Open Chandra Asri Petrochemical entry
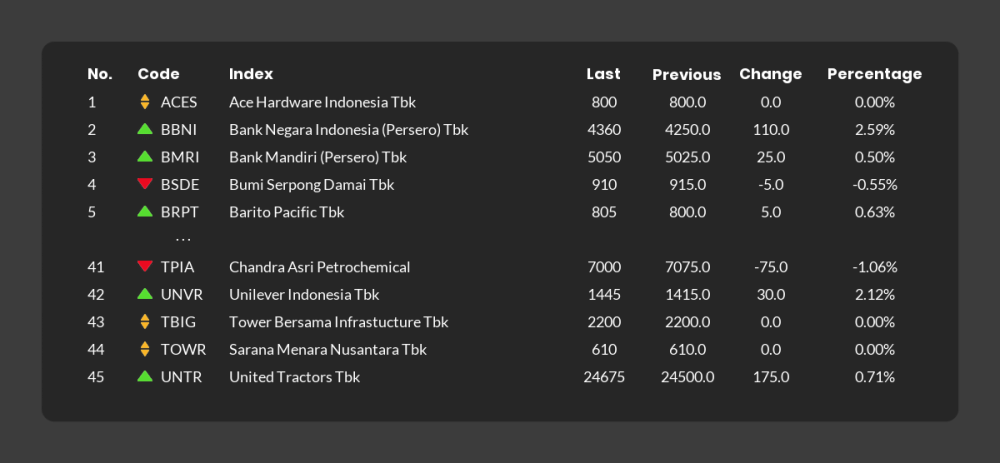 (x=320, y=267)
